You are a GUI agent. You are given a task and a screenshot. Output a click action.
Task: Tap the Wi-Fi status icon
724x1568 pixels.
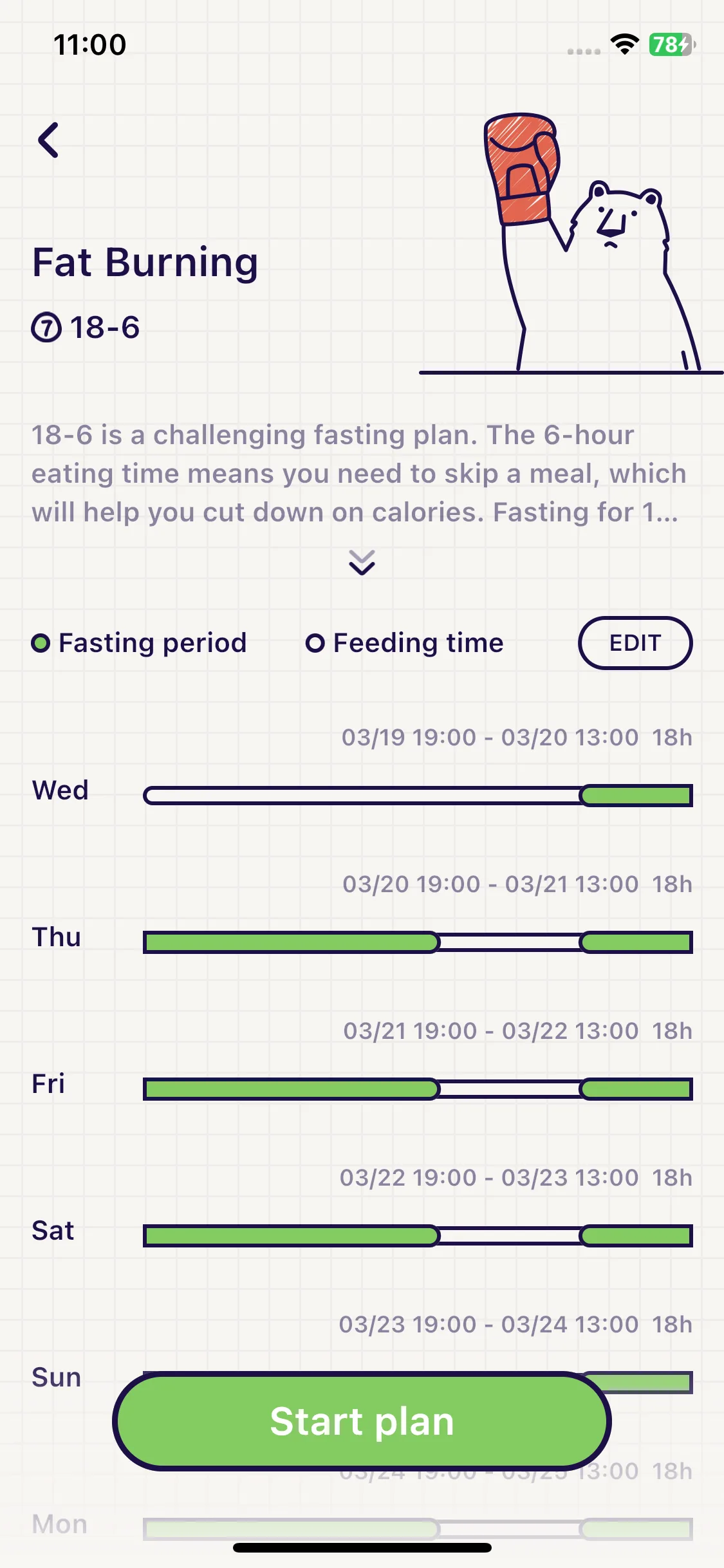(x=624, y=44)
